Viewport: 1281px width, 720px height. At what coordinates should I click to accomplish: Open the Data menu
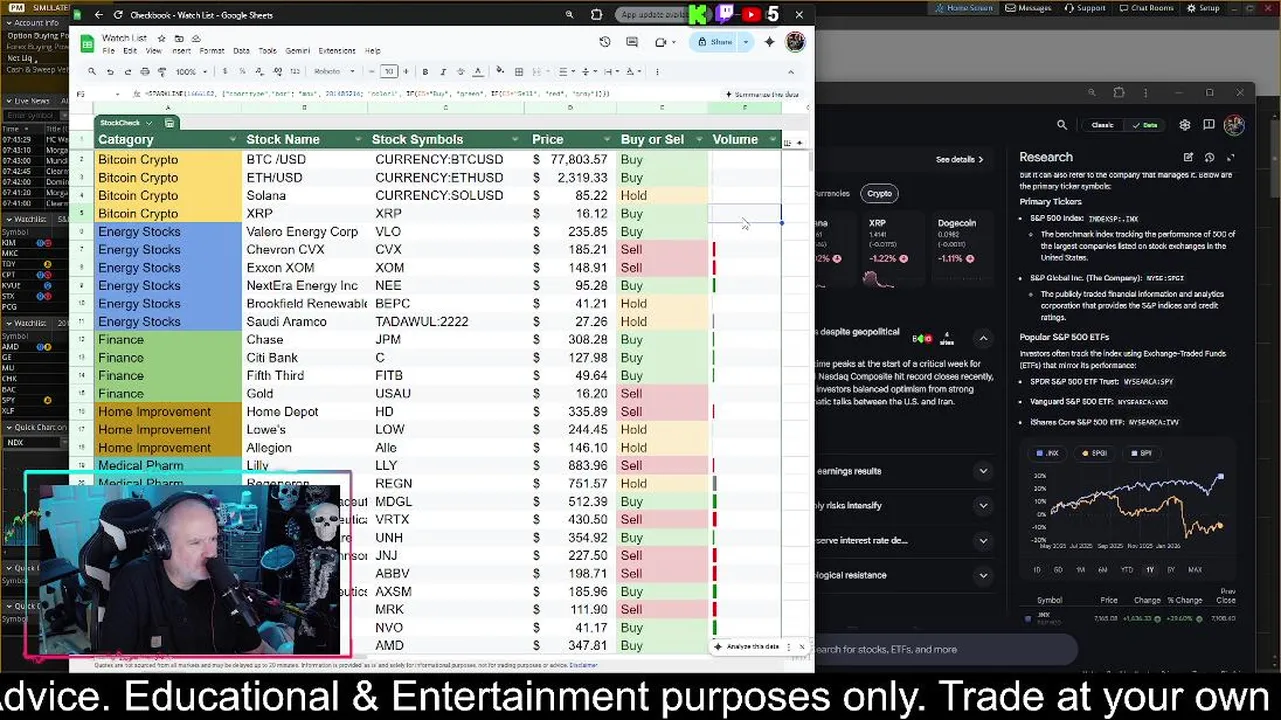pos(241,51)
